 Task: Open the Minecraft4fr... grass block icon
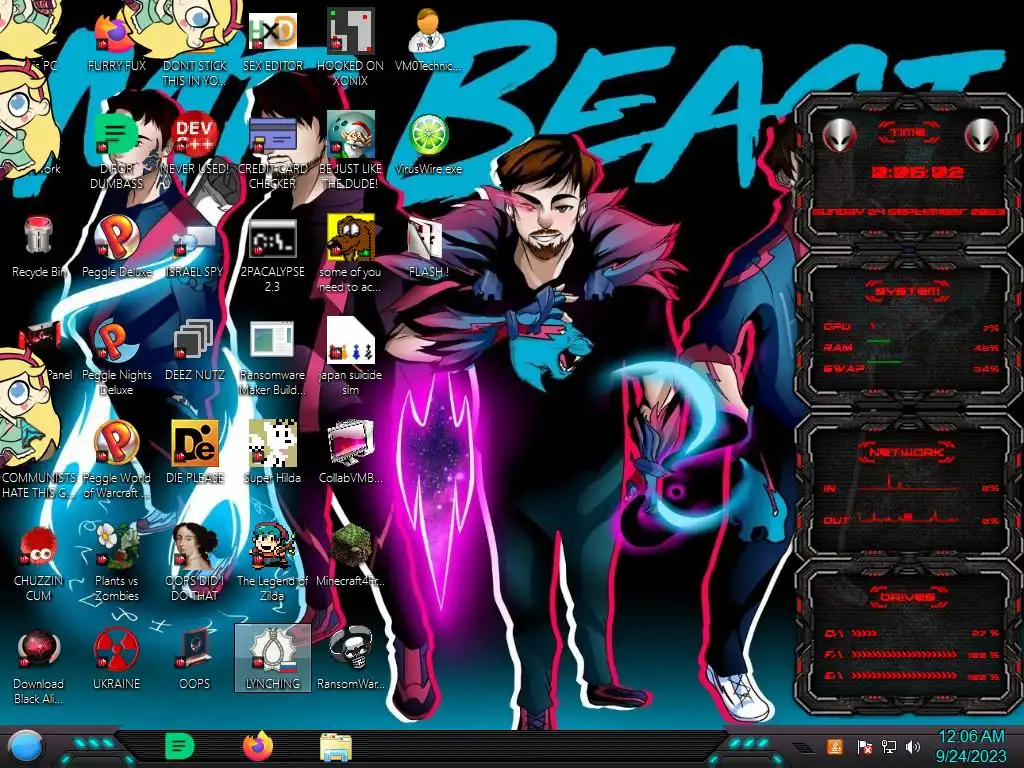[350, 555]
